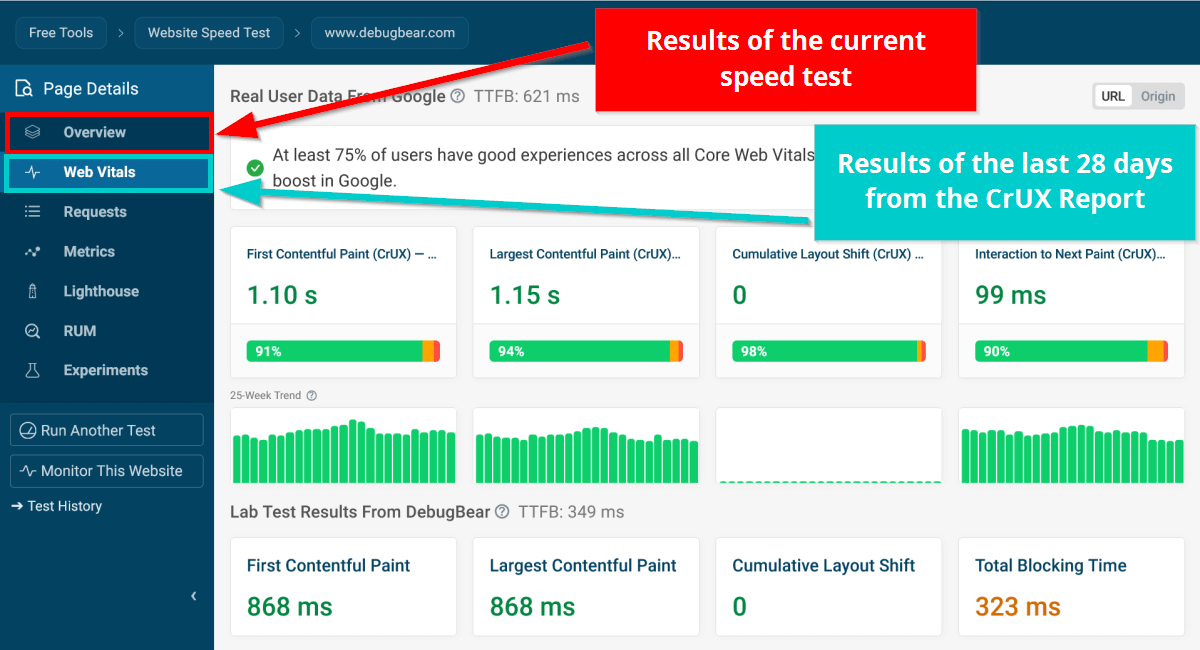The width and height of the screenshot is (1200, 650).
Task: Click the Lighthouse tower icon
Action: click(33, 292)
